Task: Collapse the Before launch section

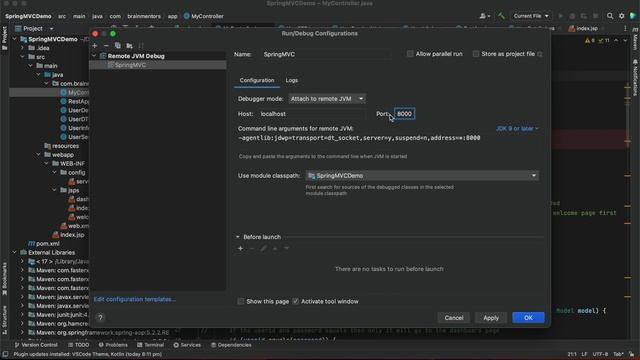Action: pyautogui.click(x=238, y=237)
